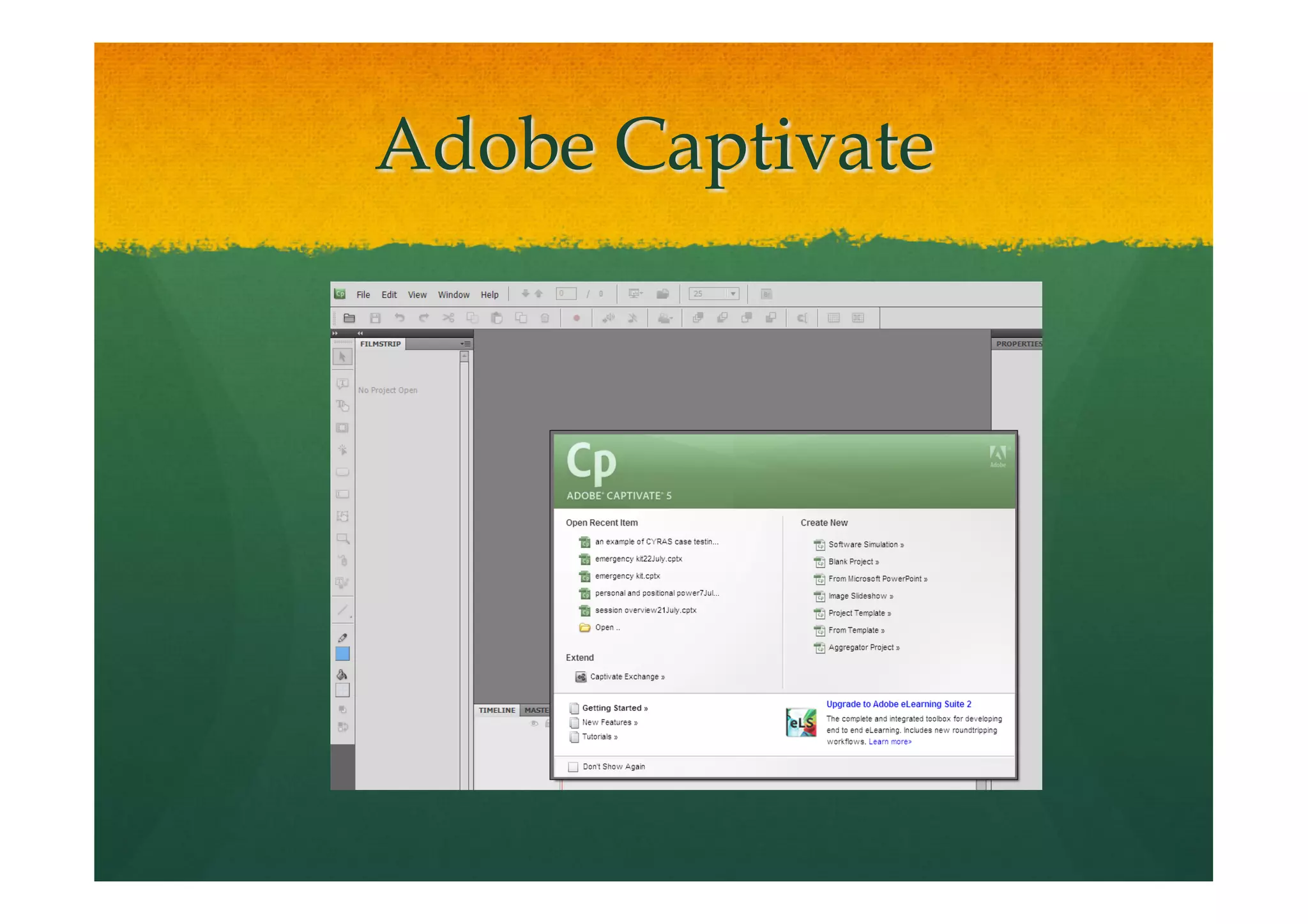Click the empty fill color swatch

[x=342, y=690]
